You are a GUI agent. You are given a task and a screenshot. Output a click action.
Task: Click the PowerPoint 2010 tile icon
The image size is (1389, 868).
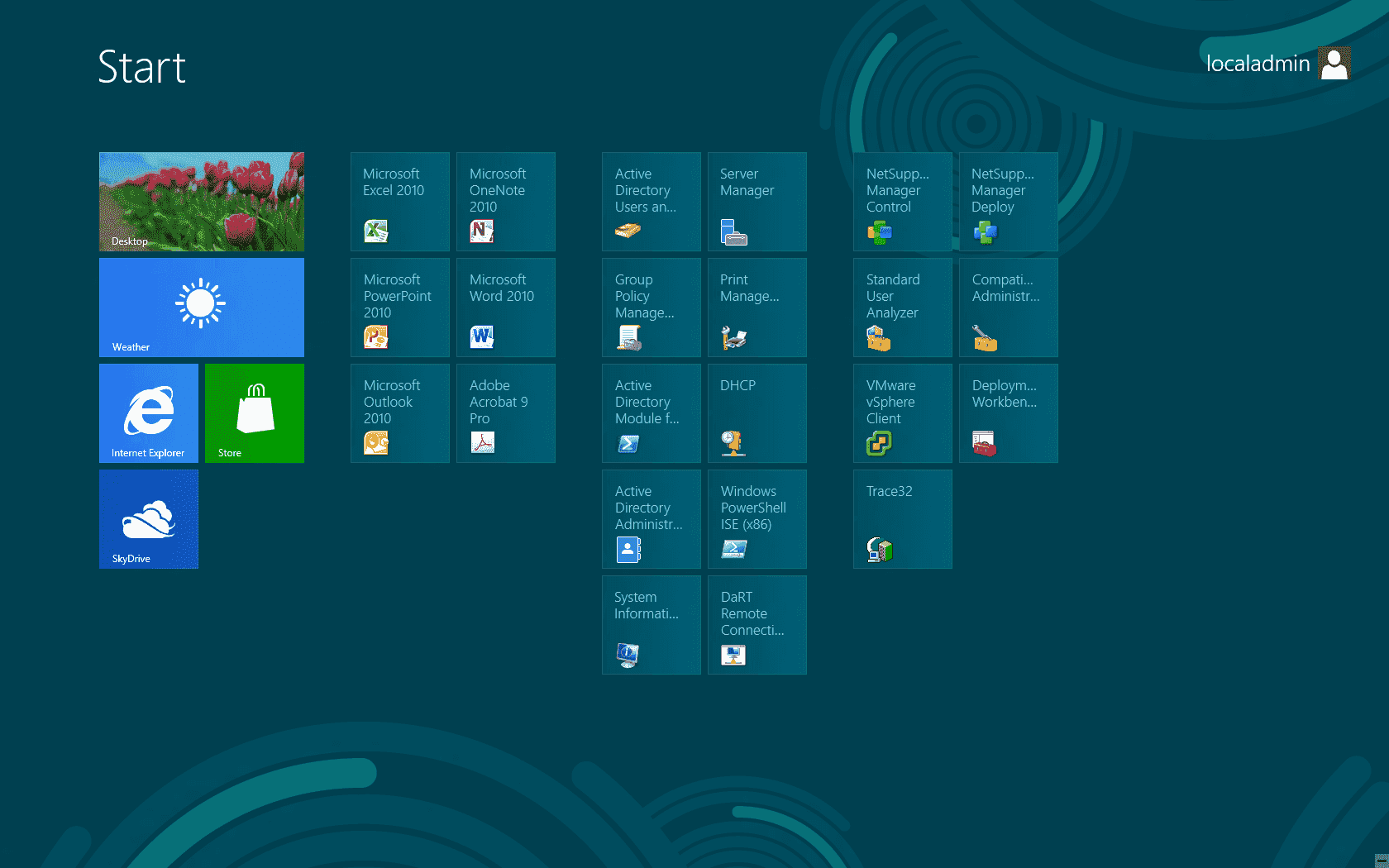(x=376, y=337)
